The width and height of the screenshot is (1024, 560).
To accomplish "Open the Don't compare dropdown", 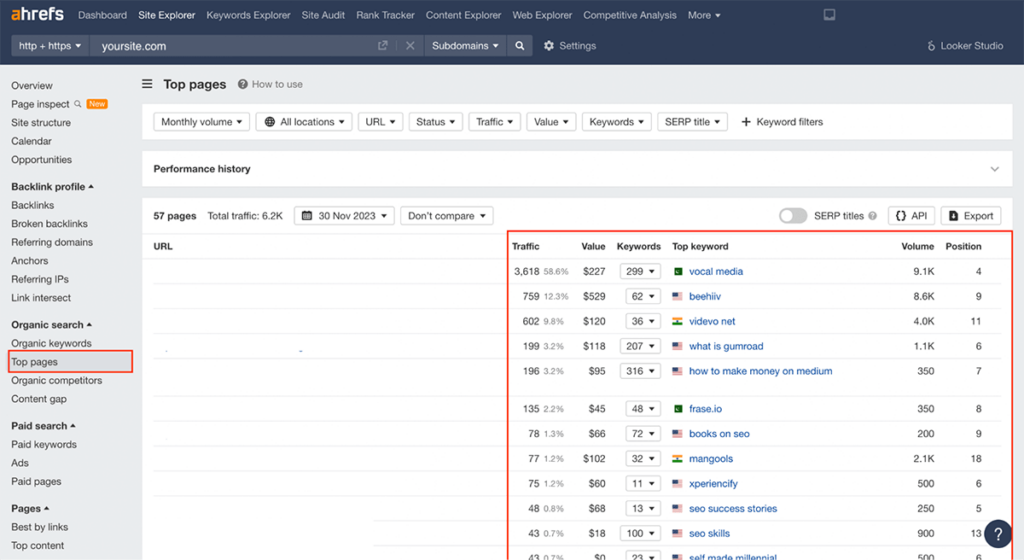I will point(447,216).
